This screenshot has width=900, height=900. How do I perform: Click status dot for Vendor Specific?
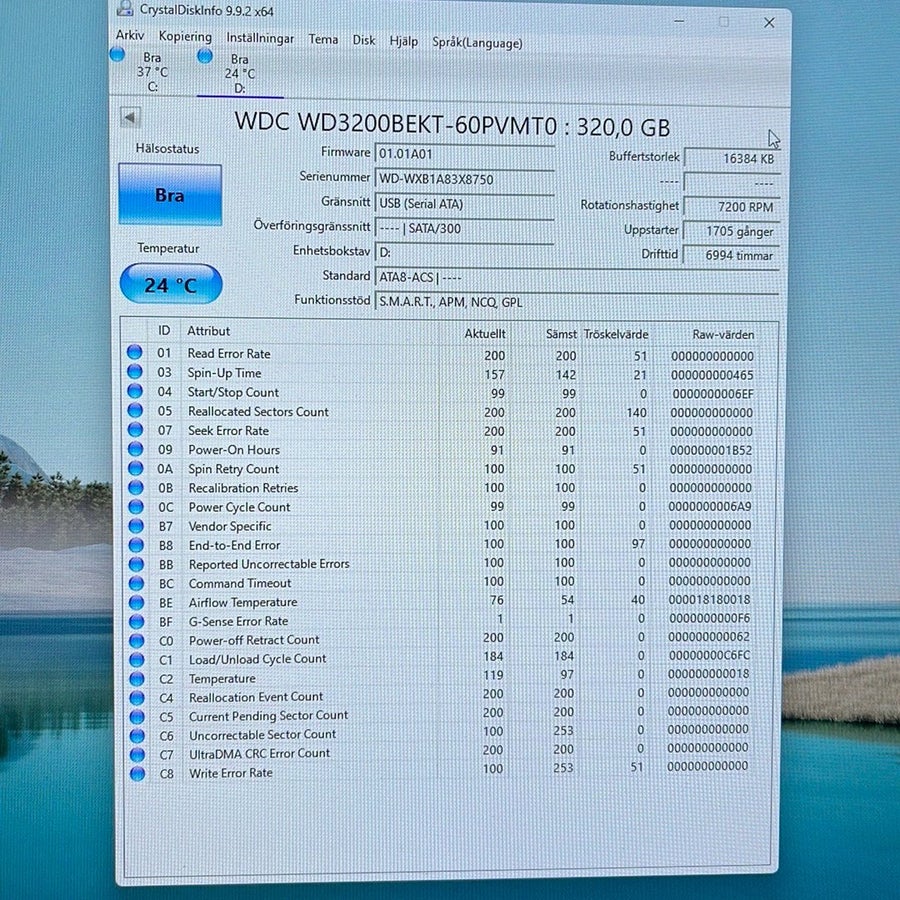point(136,526)
